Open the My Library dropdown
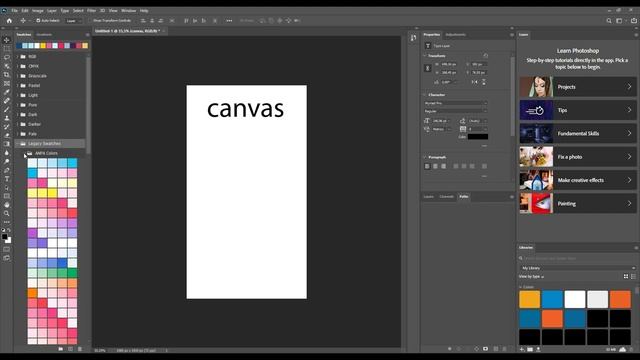This screenshot has height=360, width=640. click(578, 268)
